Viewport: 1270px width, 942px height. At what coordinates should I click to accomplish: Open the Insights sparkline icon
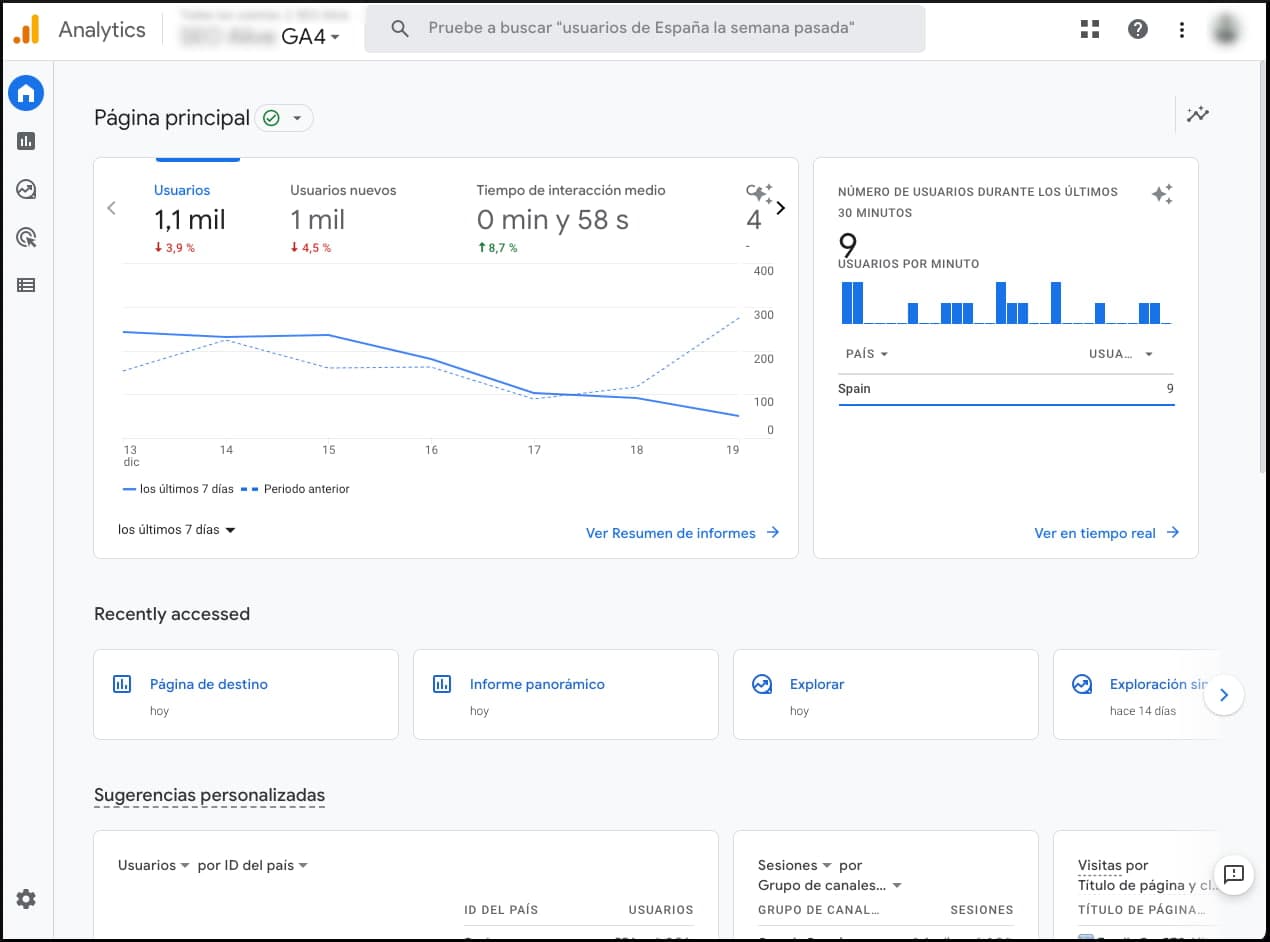coord(1198,115)
